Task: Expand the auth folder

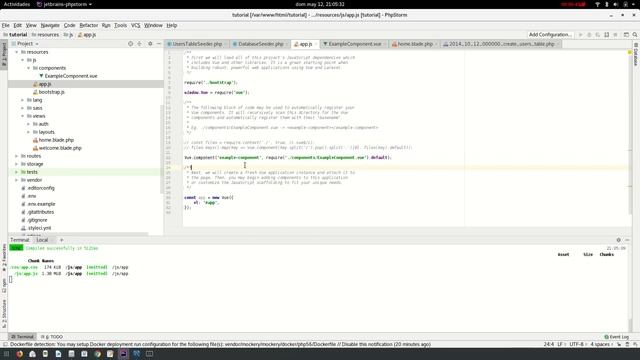Action: 29,124
